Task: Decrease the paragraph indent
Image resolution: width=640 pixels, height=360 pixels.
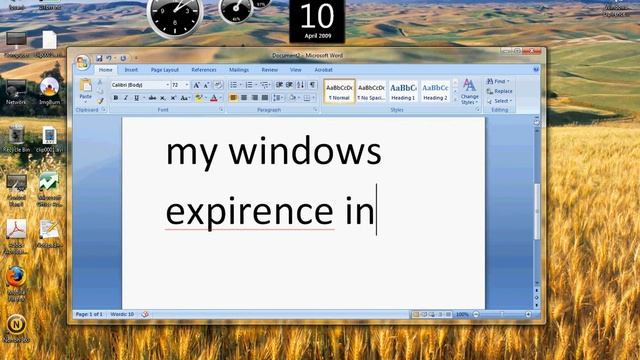Action: coord(280,85)
